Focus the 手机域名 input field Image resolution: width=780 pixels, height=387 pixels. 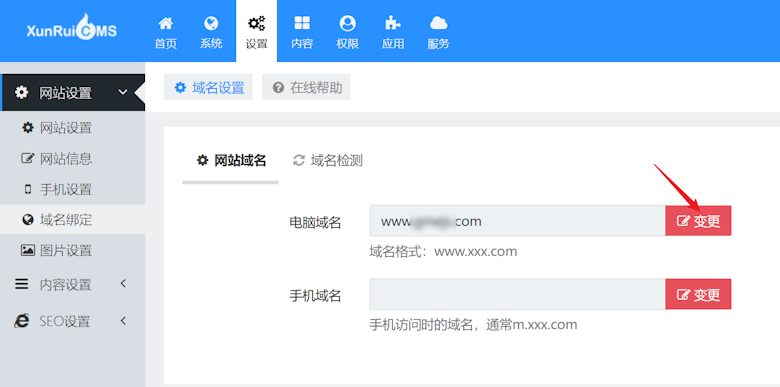click(517, 294)
